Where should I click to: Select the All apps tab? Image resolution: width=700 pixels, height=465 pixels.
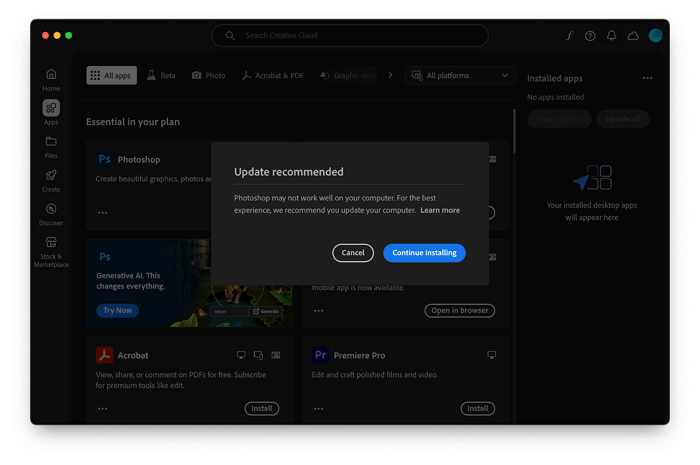(x=111, y=75)
